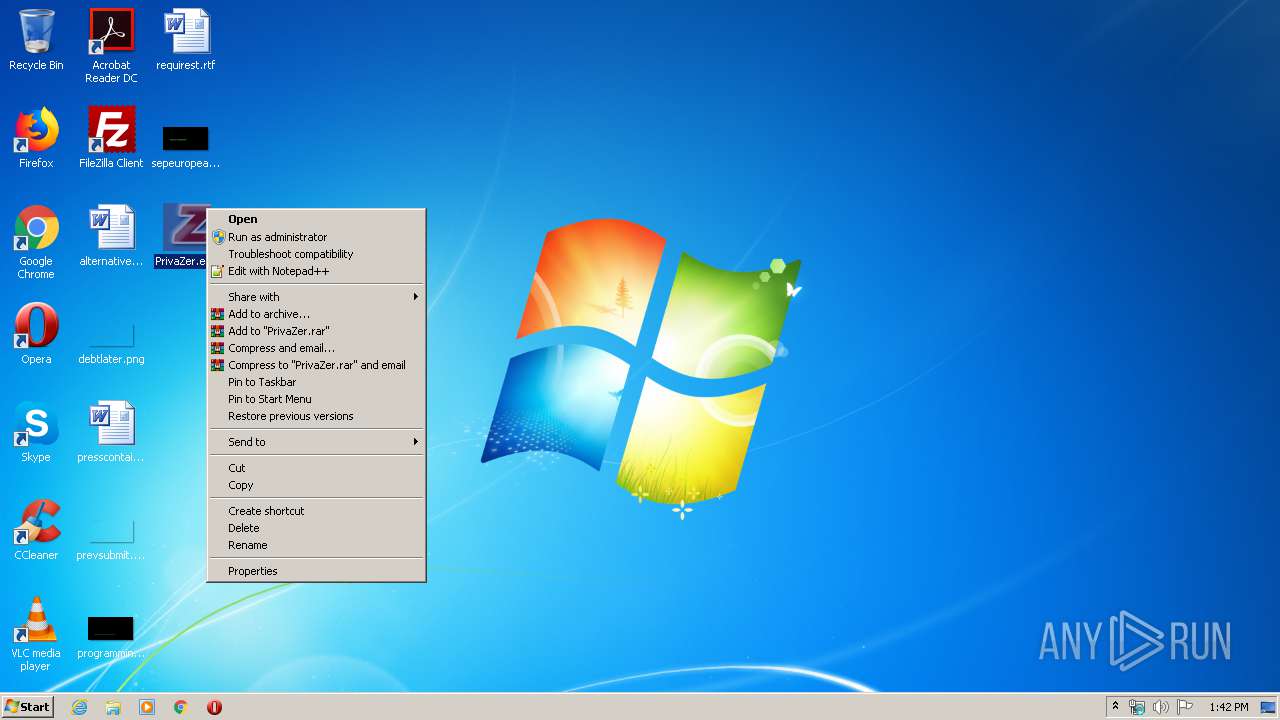Choose Run as administrator
Viewport: 1280px width, 720px height.
click(316, 237)
